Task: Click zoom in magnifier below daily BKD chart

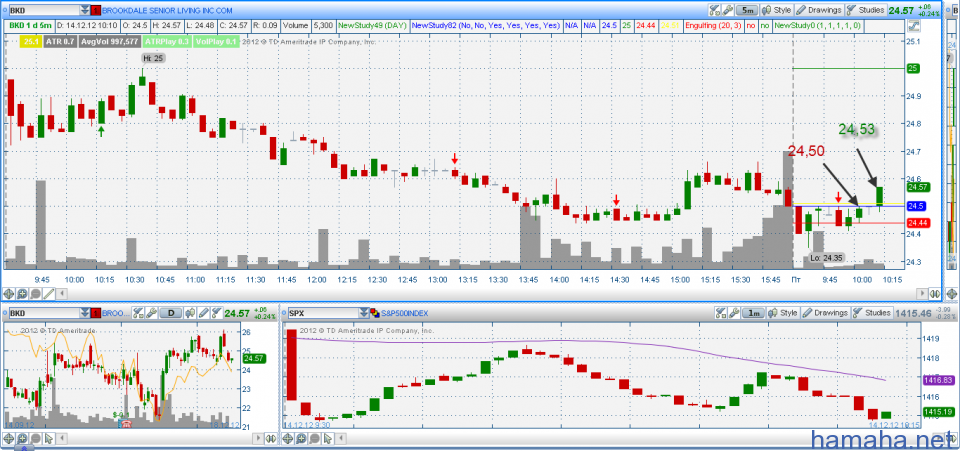Action: pos(22,438)
